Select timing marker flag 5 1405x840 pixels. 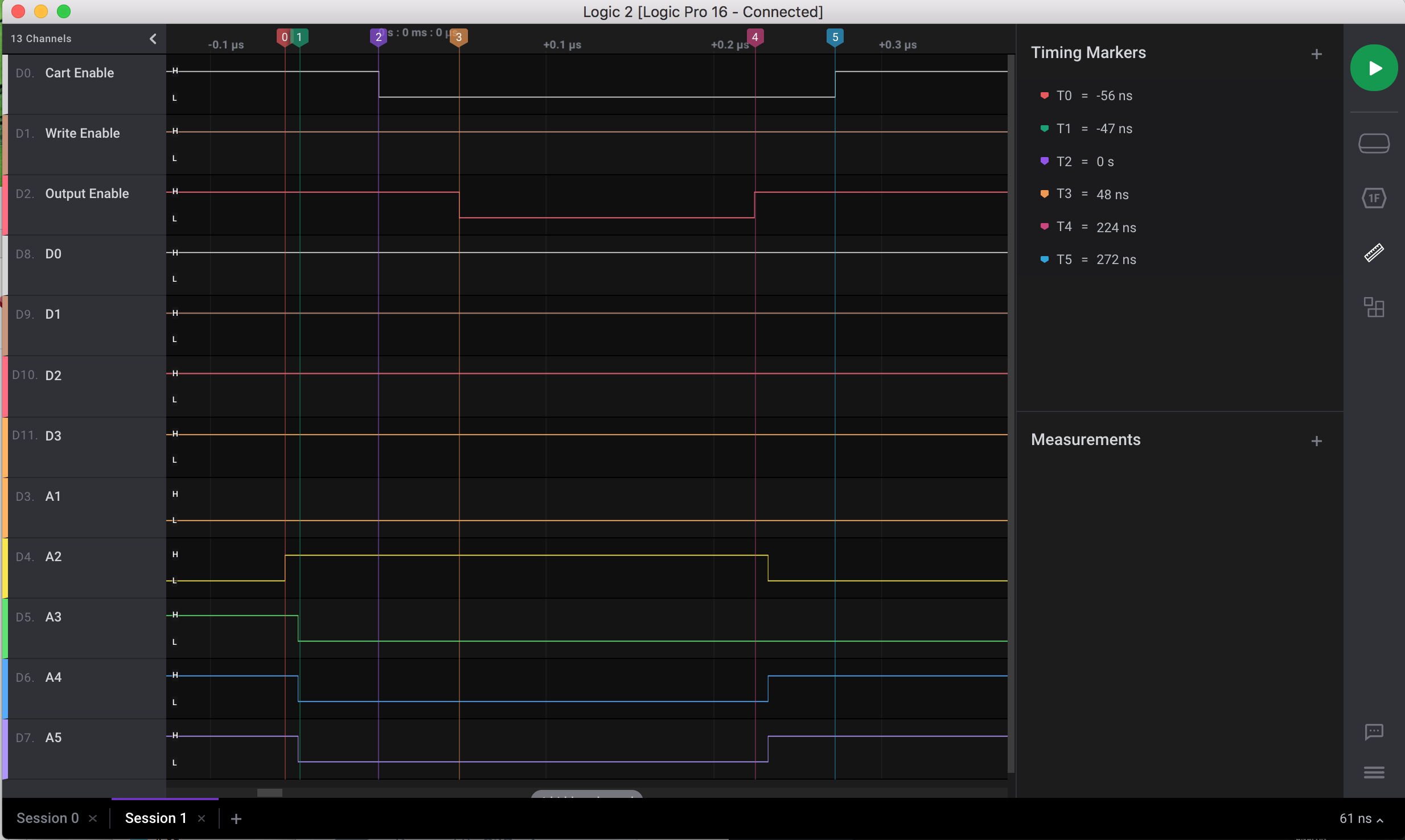[x=835, y=38]
